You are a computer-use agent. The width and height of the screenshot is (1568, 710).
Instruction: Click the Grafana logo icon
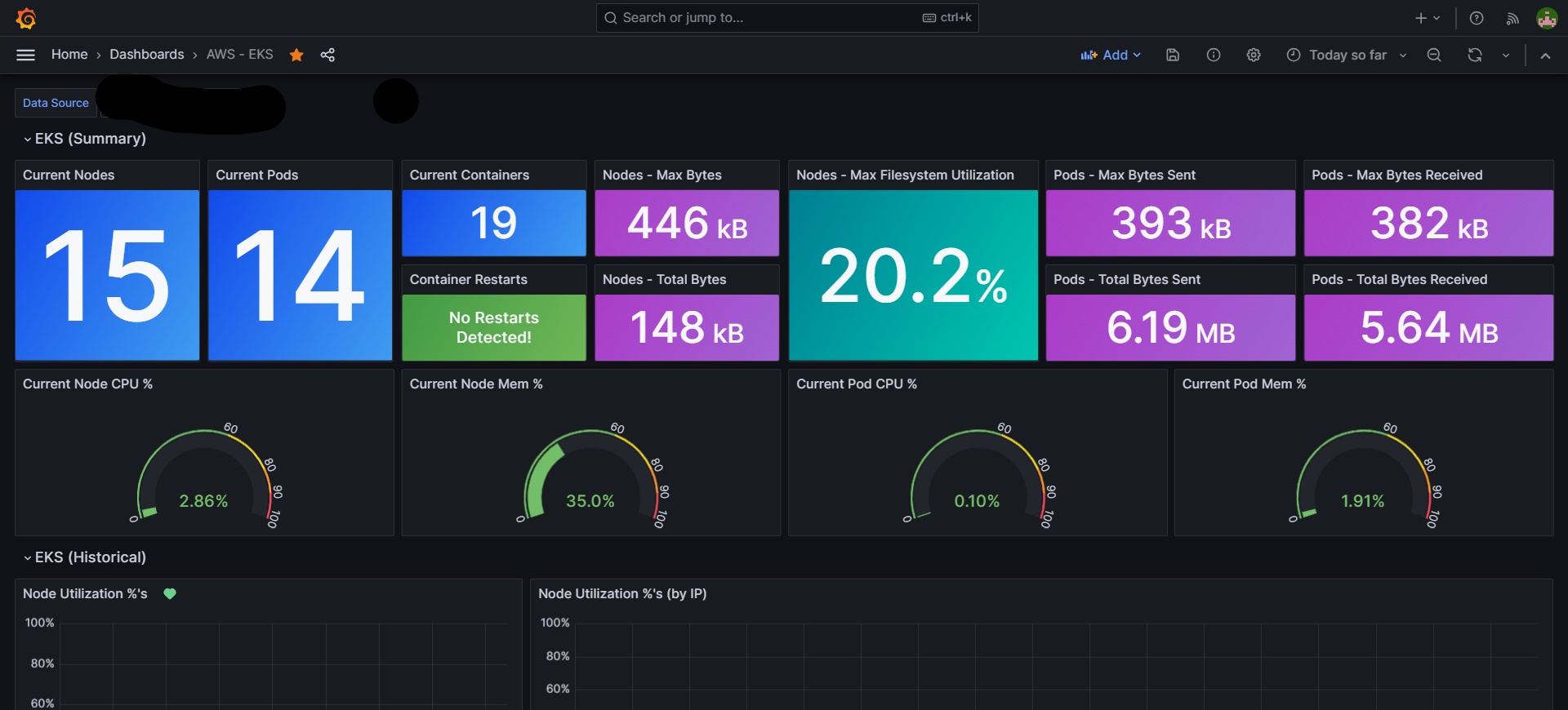click(26, 18)
